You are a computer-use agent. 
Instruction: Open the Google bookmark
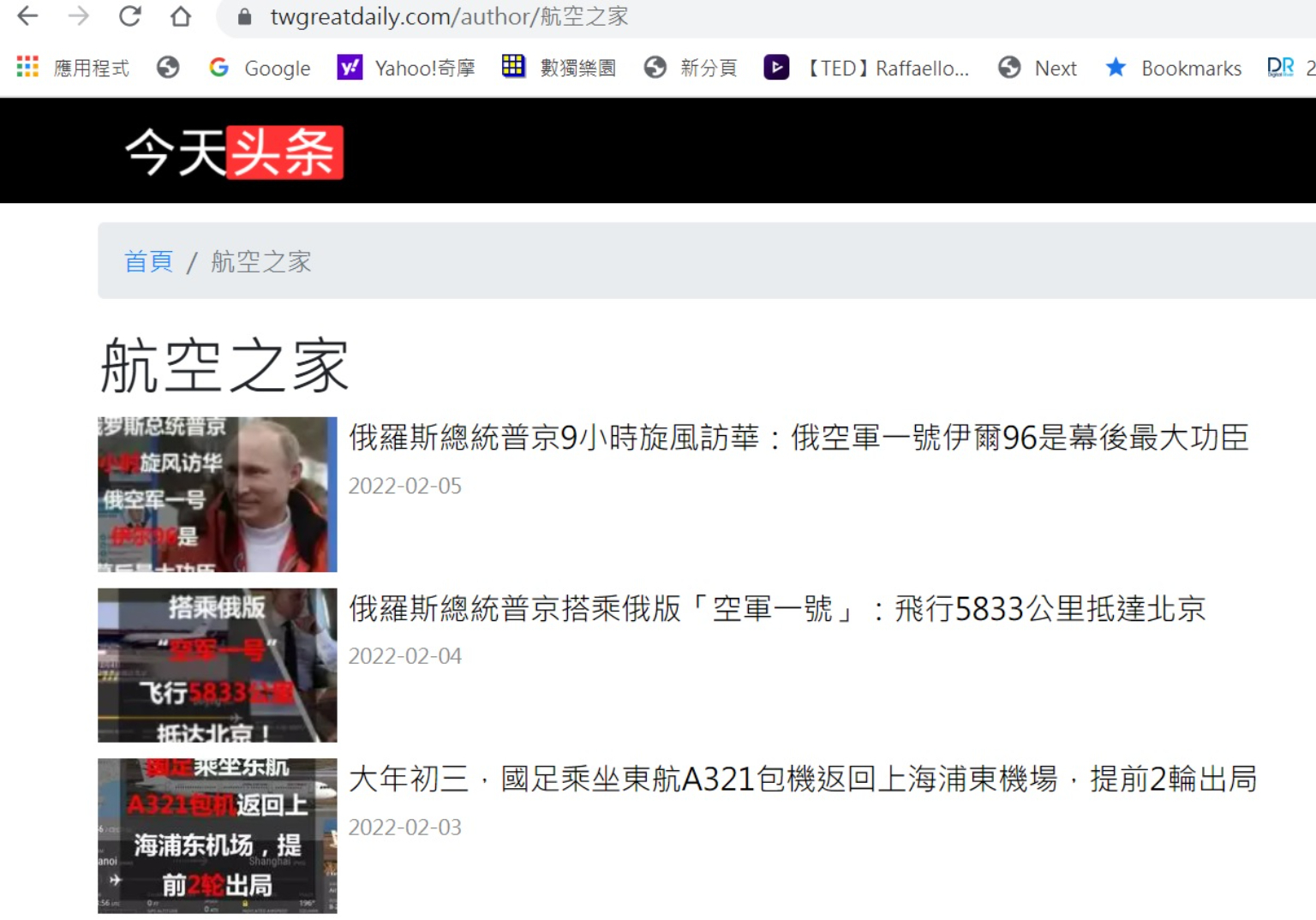[x=260, y=68]
